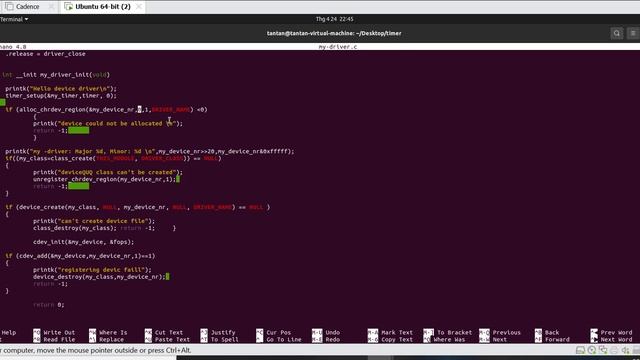Click the device_destroy(my_class,my_device_nr) line
The width and height of the screenshot is (640, 360).
click(x=99, y=277)
